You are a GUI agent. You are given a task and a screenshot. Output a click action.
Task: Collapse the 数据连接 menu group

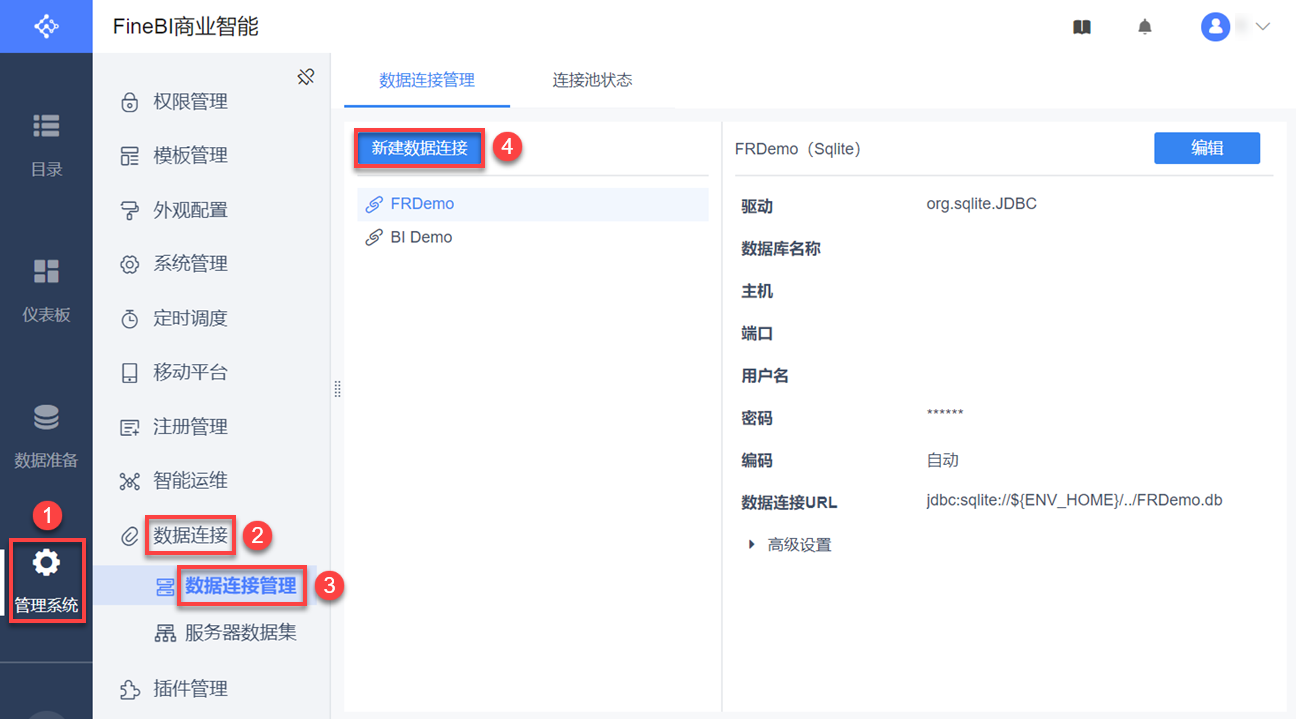click(190, 536)
